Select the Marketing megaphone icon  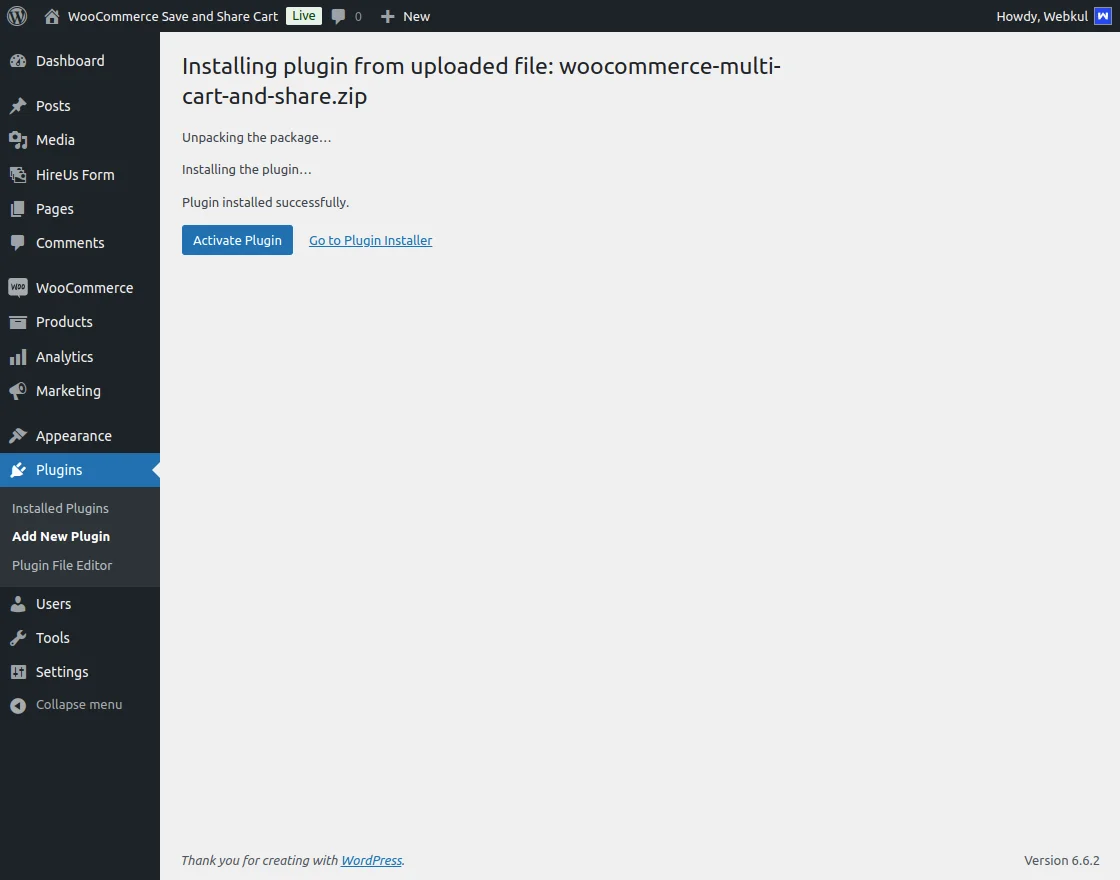pos(20,391)
